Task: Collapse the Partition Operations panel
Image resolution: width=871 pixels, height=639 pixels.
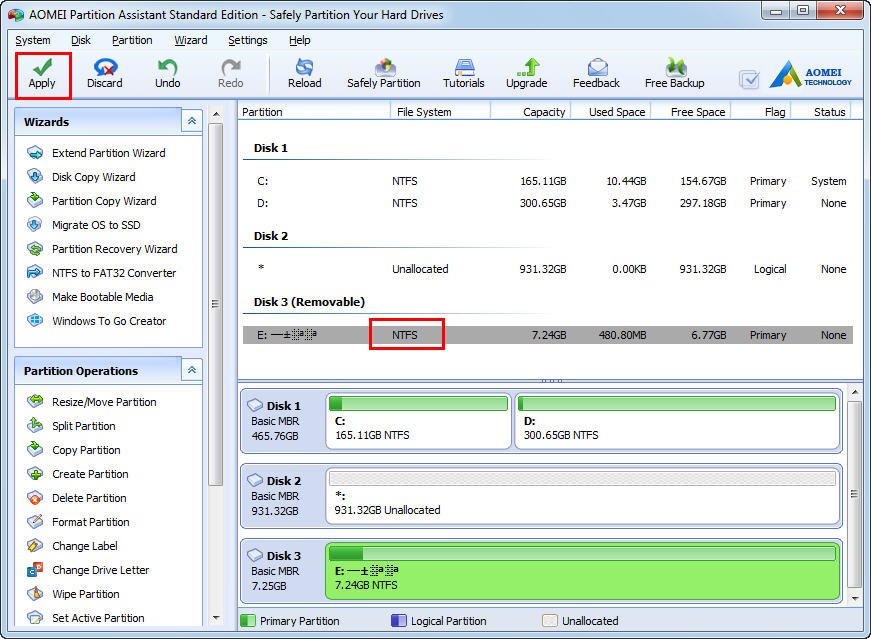Action: tap(192, 370)
